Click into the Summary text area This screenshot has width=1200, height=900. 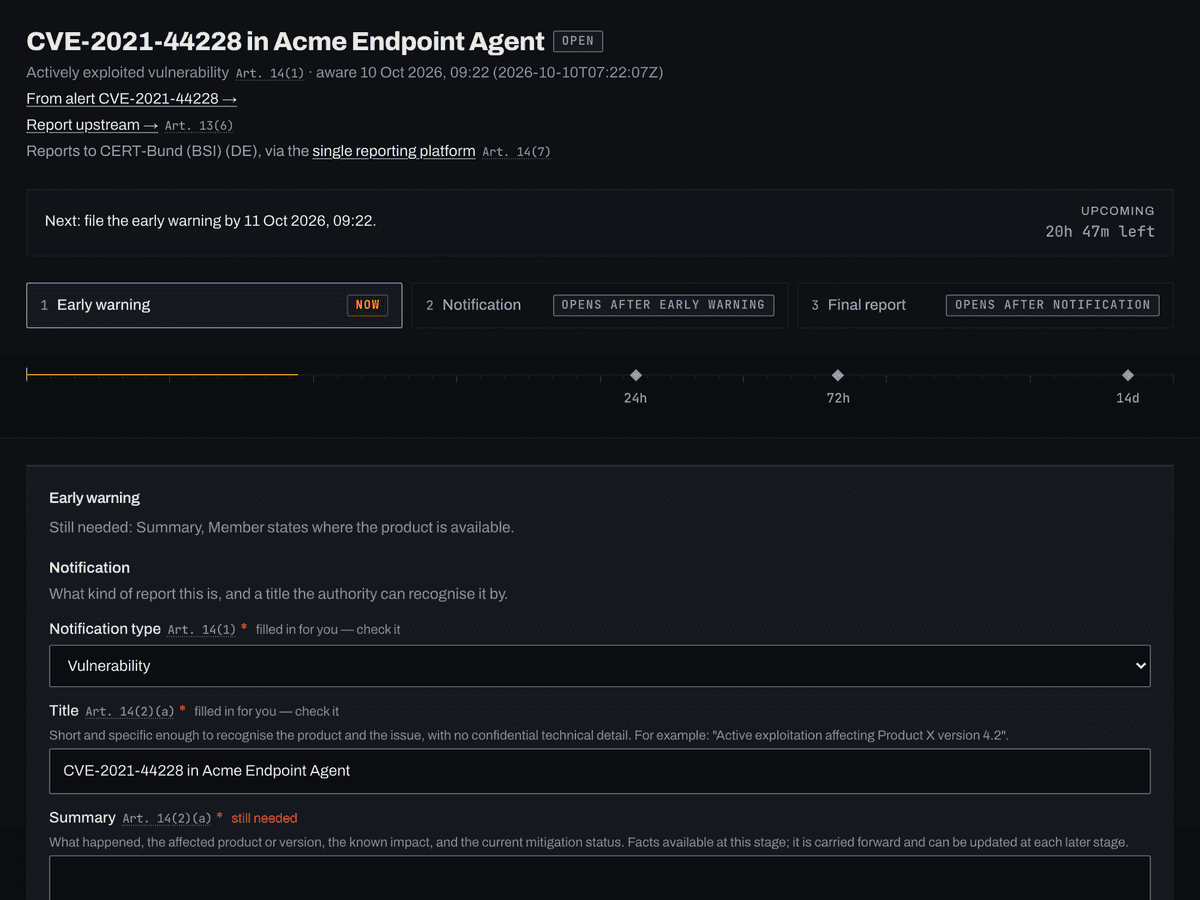600,878
